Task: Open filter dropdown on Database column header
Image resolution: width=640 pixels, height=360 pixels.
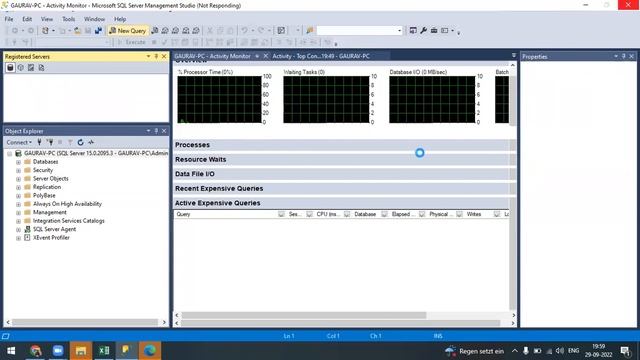Action: click(x=384, y=214)
